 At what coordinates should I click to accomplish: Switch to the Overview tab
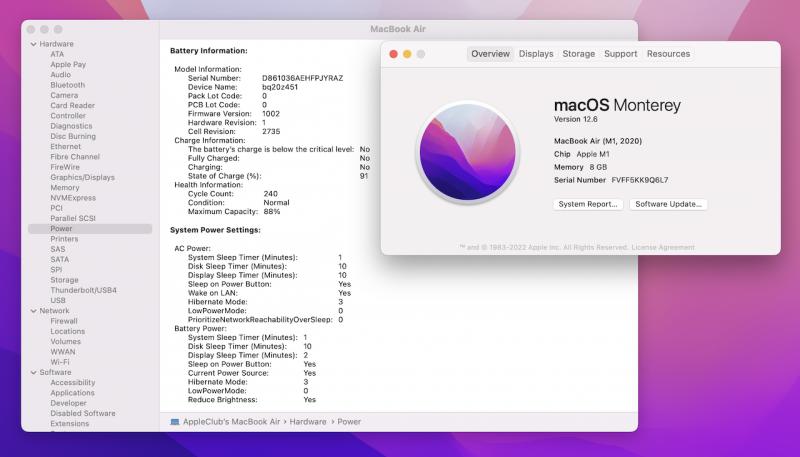(x=490, y=54)
